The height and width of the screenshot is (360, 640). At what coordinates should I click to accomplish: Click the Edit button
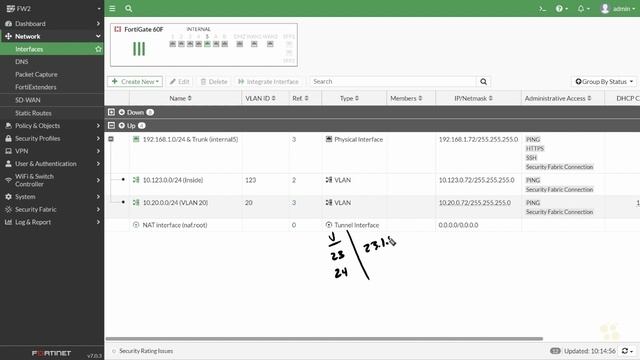pyautogui.click(x=180, y=82)
